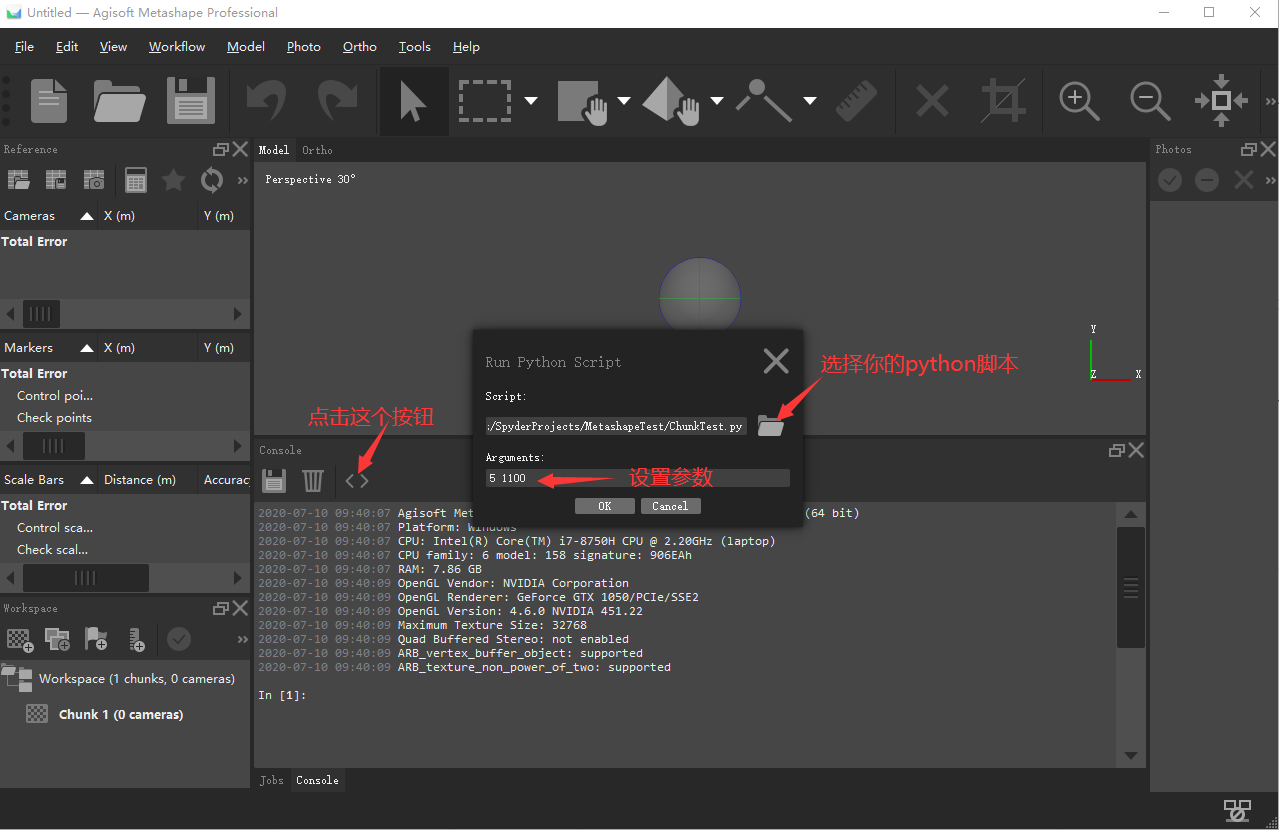Click the Add Chunk icon in Workspace toolbar
The image size is (1279, 830).
pos(19,640)
